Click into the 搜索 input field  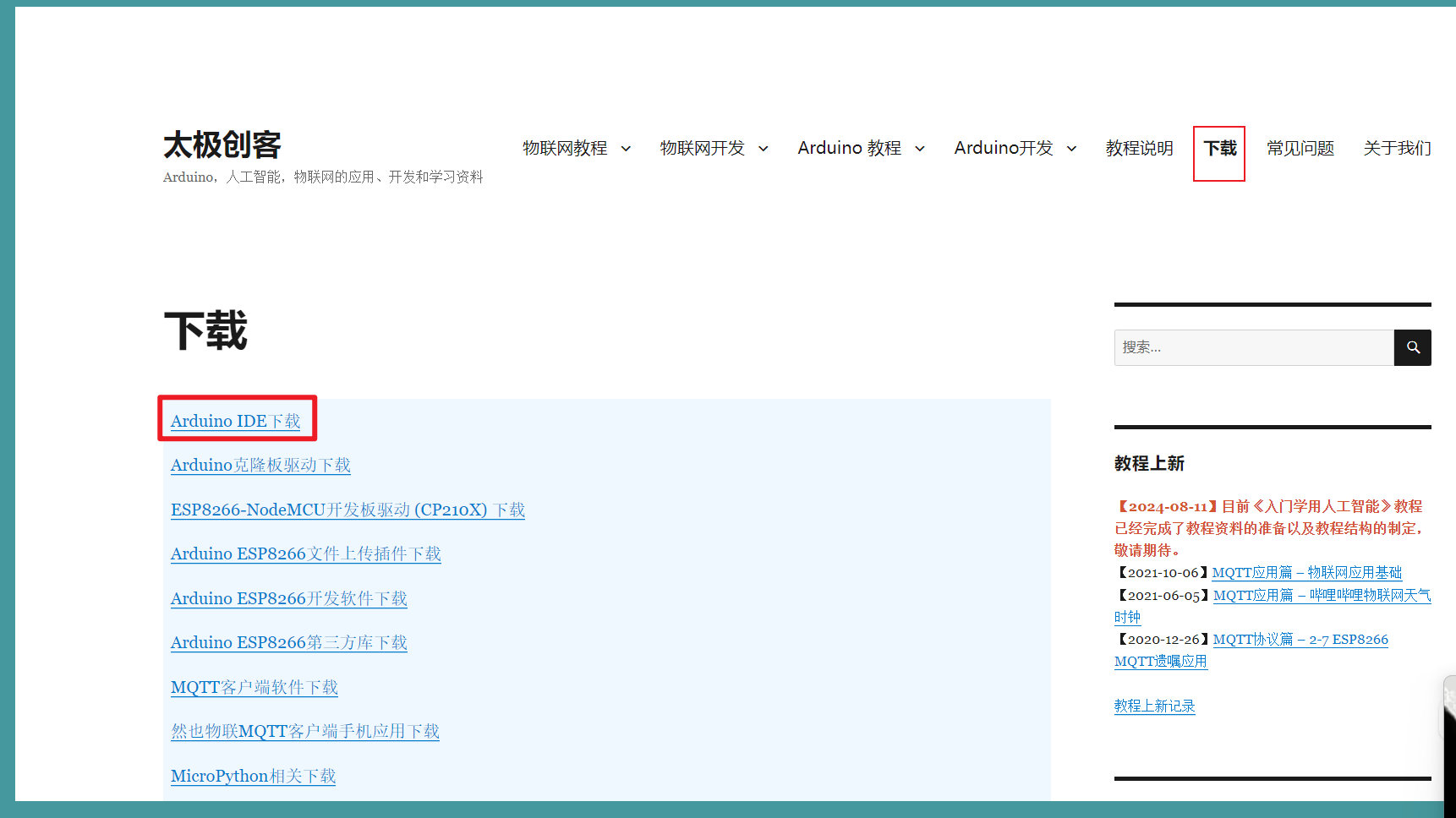click(1254, 347)
